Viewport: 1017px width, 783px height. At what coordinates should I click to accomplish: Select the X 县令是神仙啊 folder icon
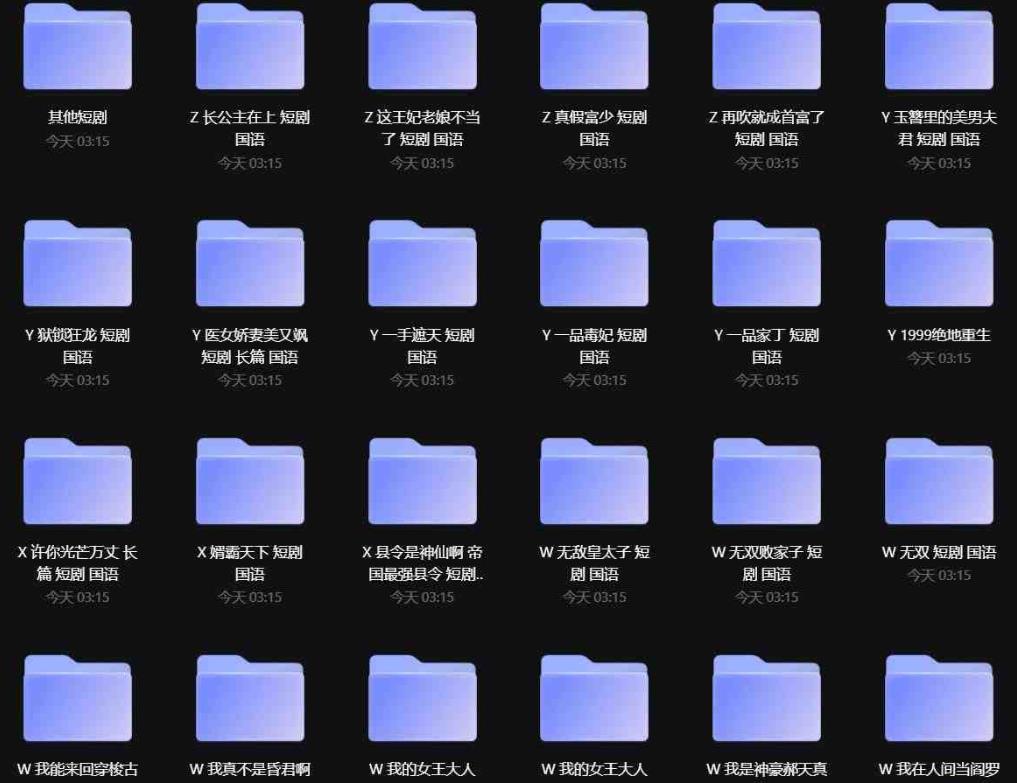422,481
